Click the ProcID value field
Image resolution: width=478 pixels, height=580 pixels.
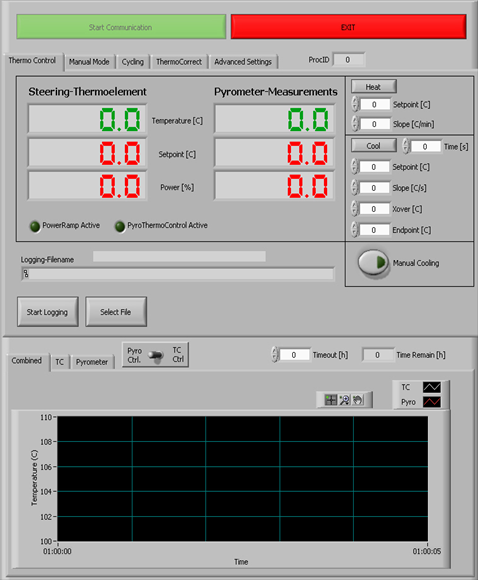coord(349,60)
